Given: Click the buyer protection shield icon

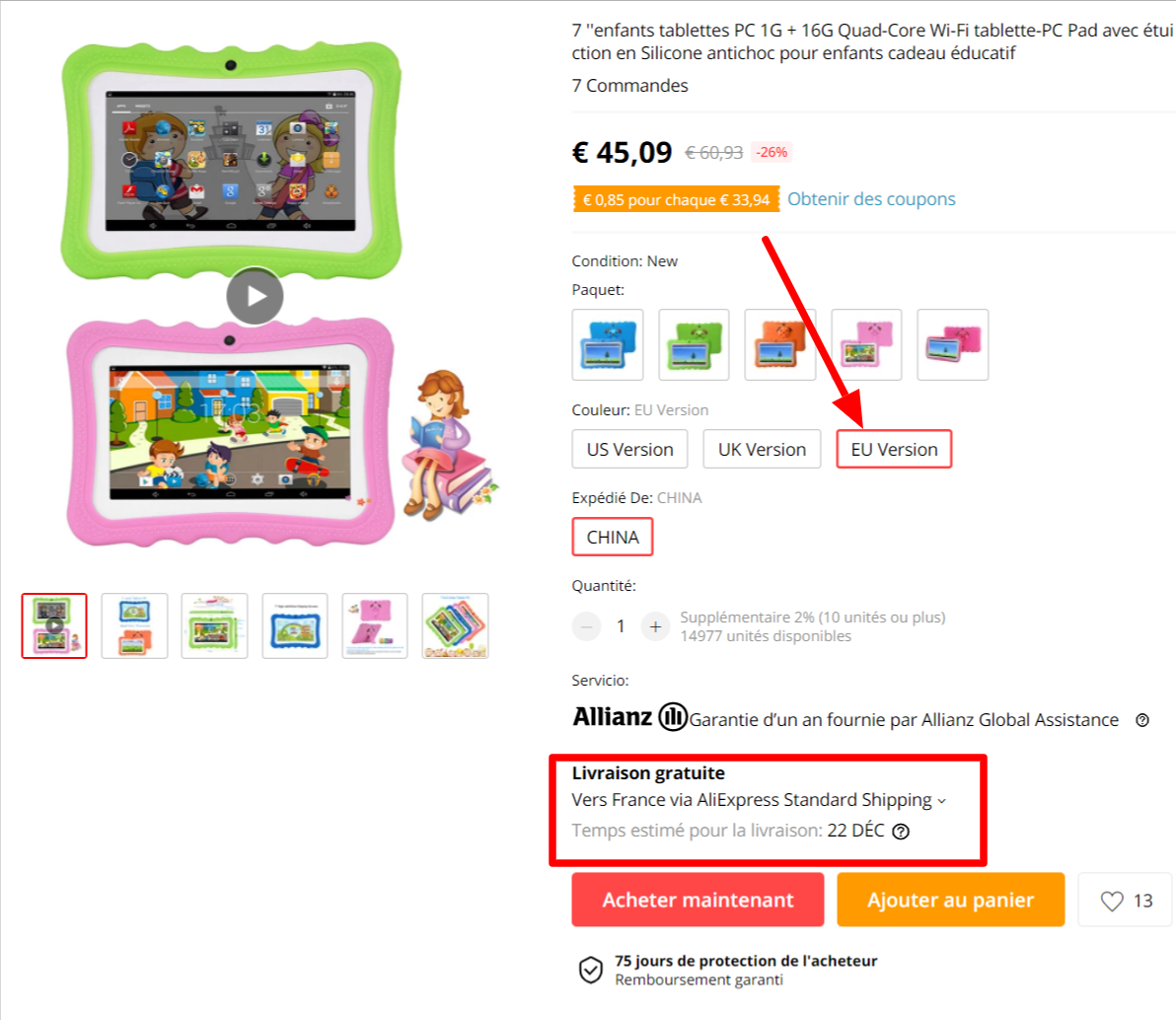Looking at the screenshot, I should coord(590,969).
